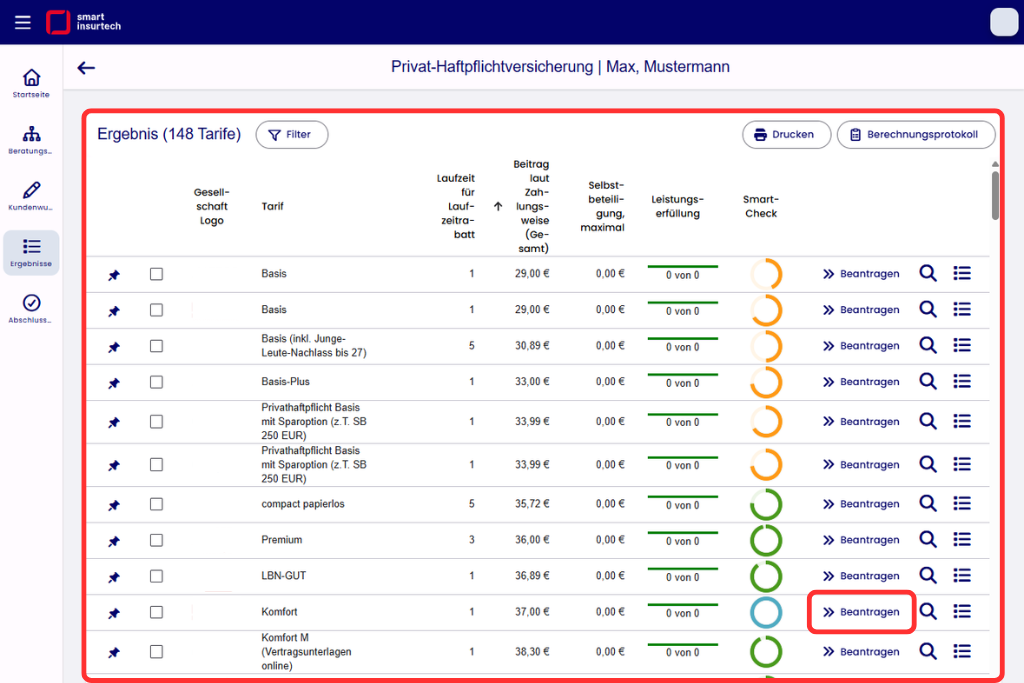Click the results table vertical scrollbar

(995, 195)
